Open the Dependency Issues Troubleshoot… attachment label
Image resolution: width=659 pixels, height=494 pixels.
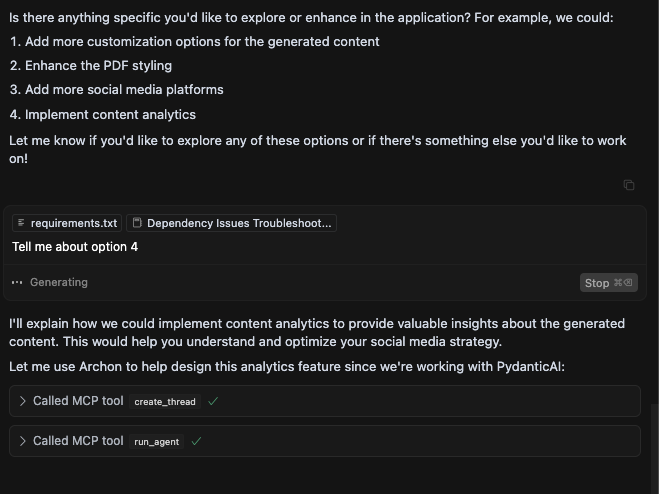(239, 223)
